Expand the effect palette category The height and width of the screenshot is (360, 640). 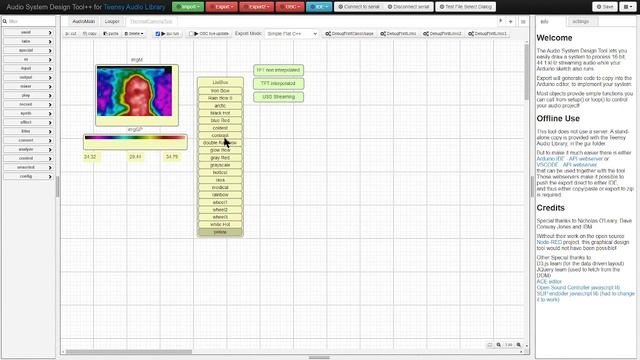click(28, 122)
